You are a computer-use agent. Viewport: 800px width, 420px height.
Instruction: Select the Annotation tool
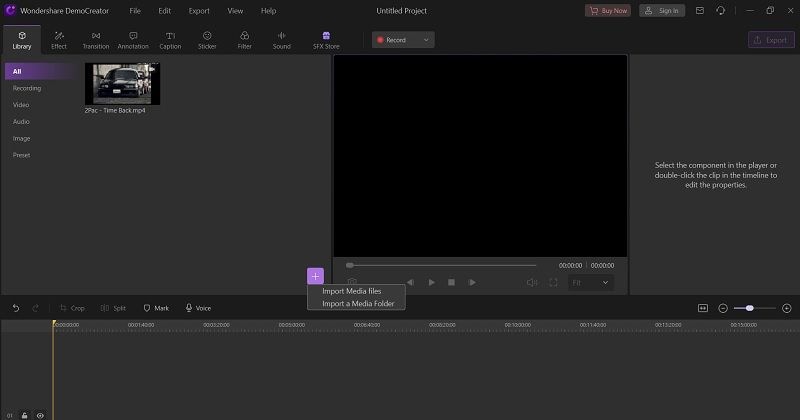coord(133,40)
